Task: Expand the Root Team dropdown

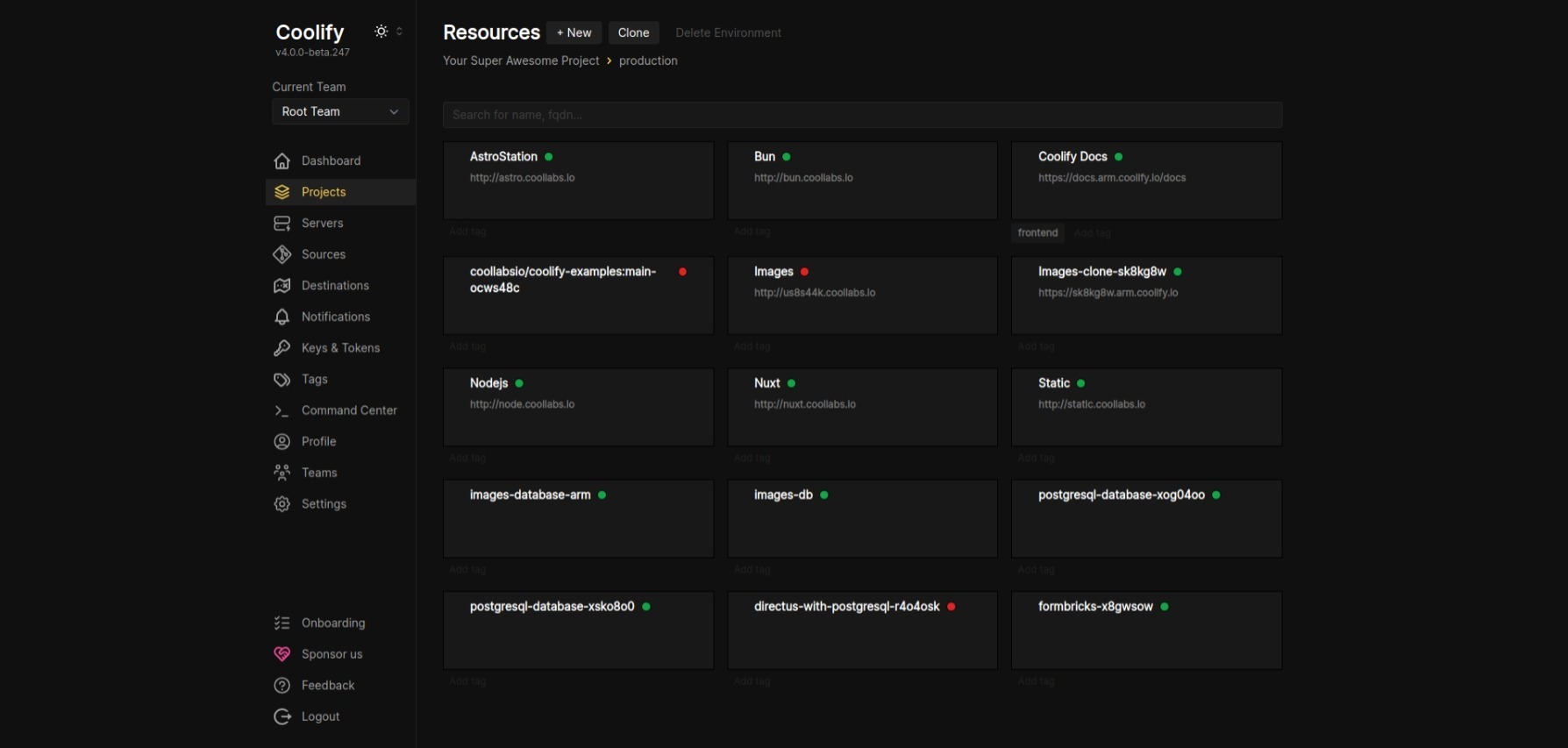Action: pyautogui.click(x=340, y=111)
